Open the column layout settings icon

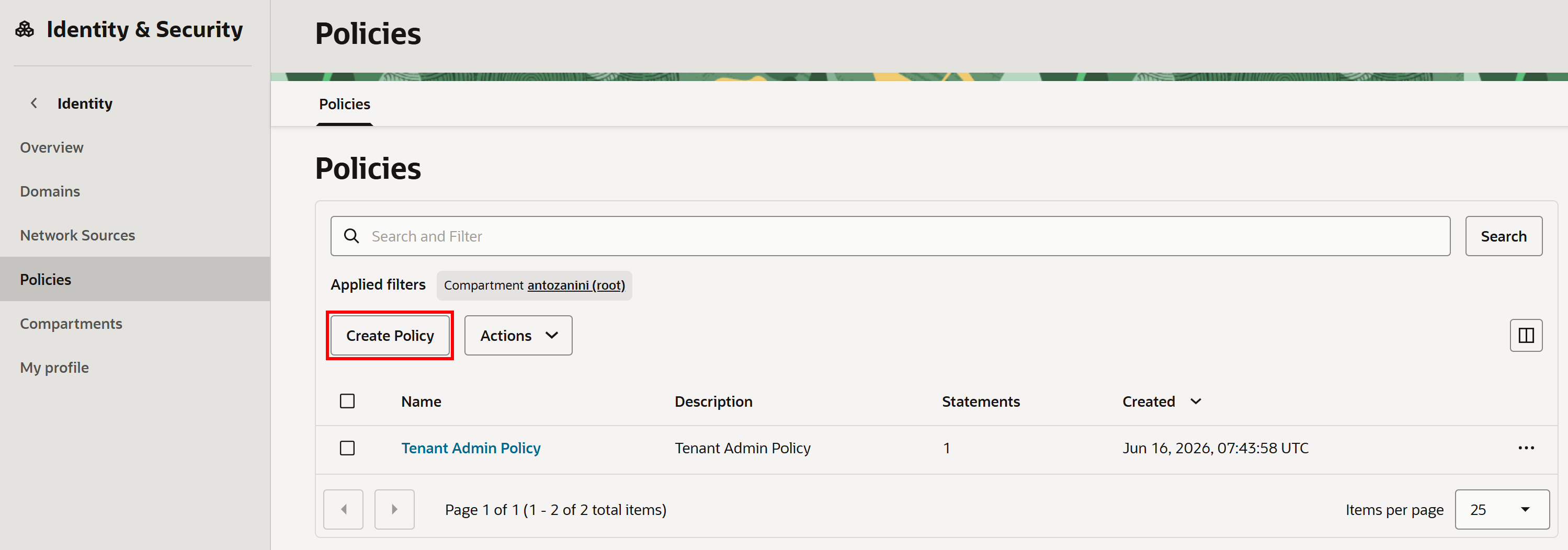1526,335
